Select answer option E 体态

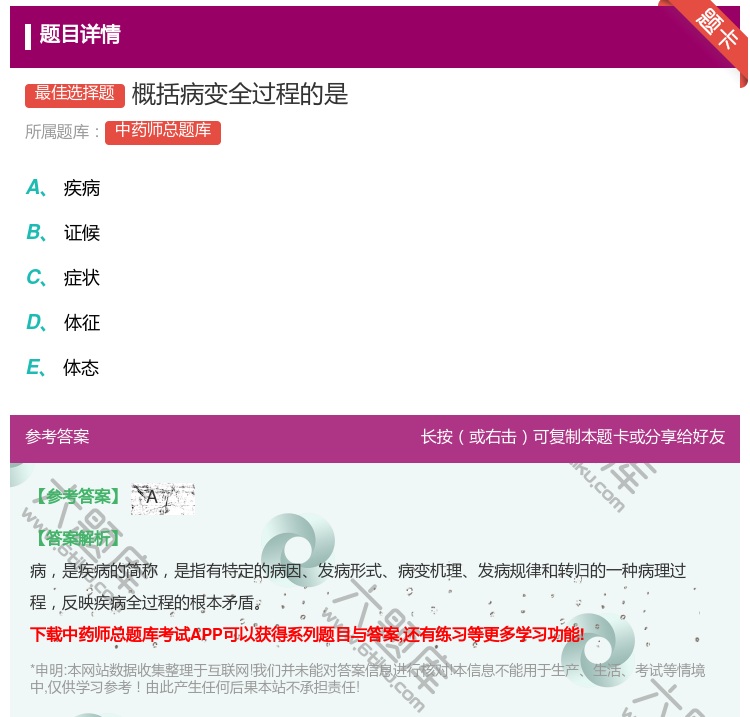coord(63,367)
